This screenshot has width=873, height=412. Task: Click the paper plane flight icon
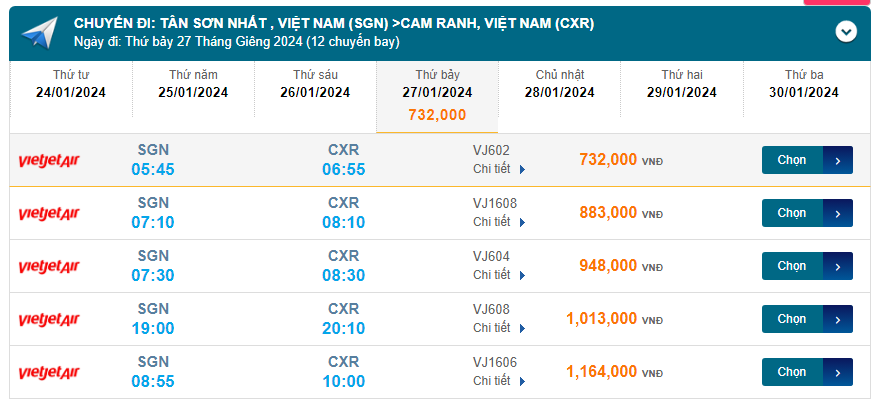39,32
